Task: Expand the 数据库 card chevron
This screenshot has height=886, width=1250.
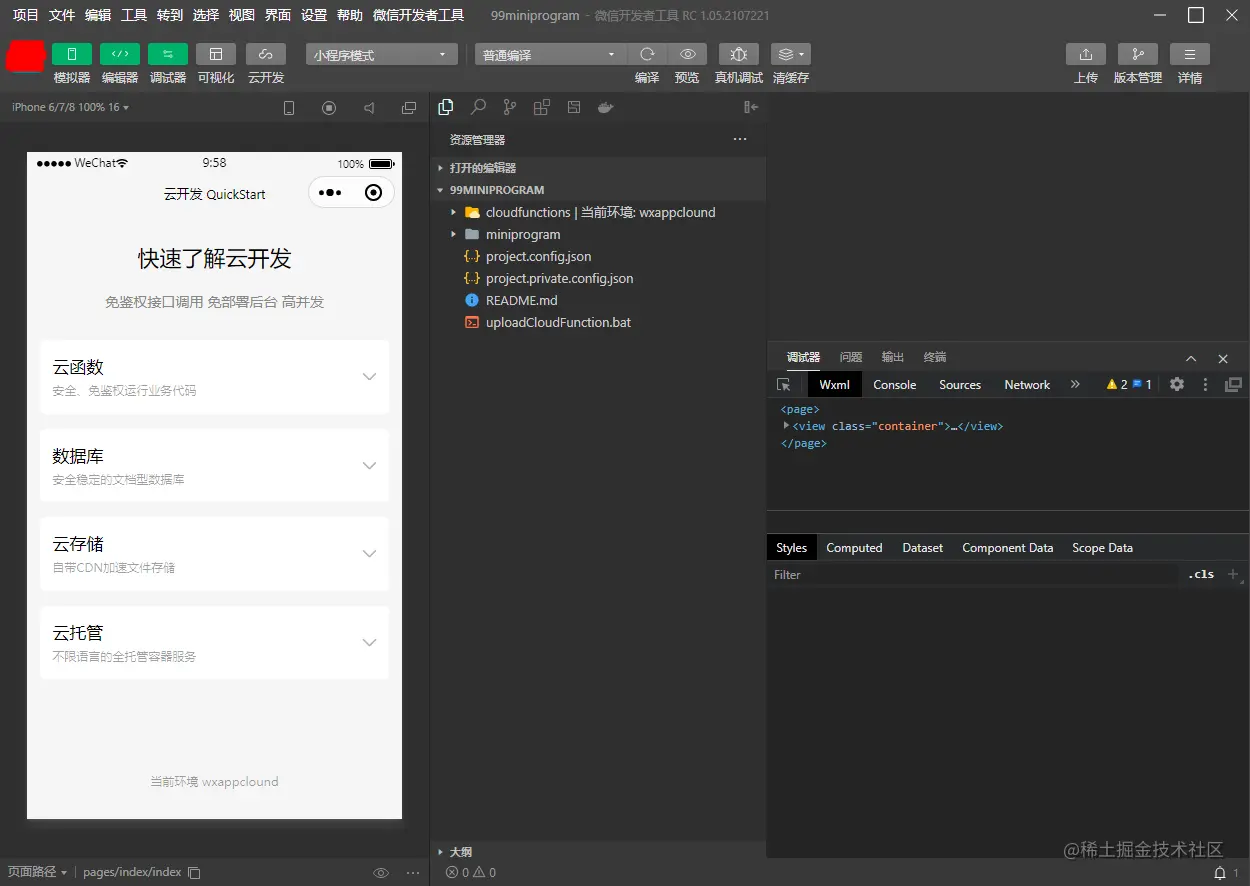Action: 369,465
